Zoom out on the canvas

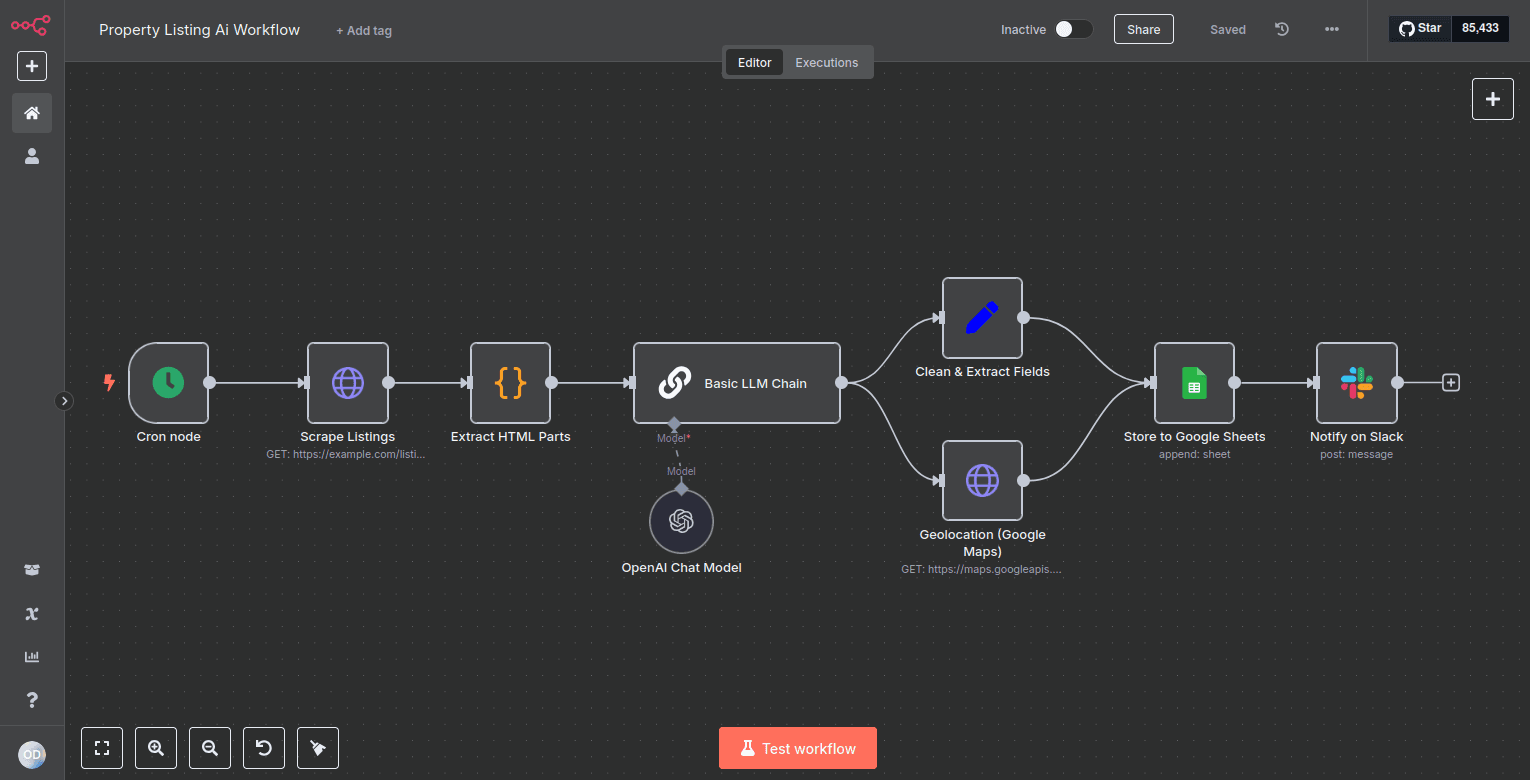tap(210, 748)
